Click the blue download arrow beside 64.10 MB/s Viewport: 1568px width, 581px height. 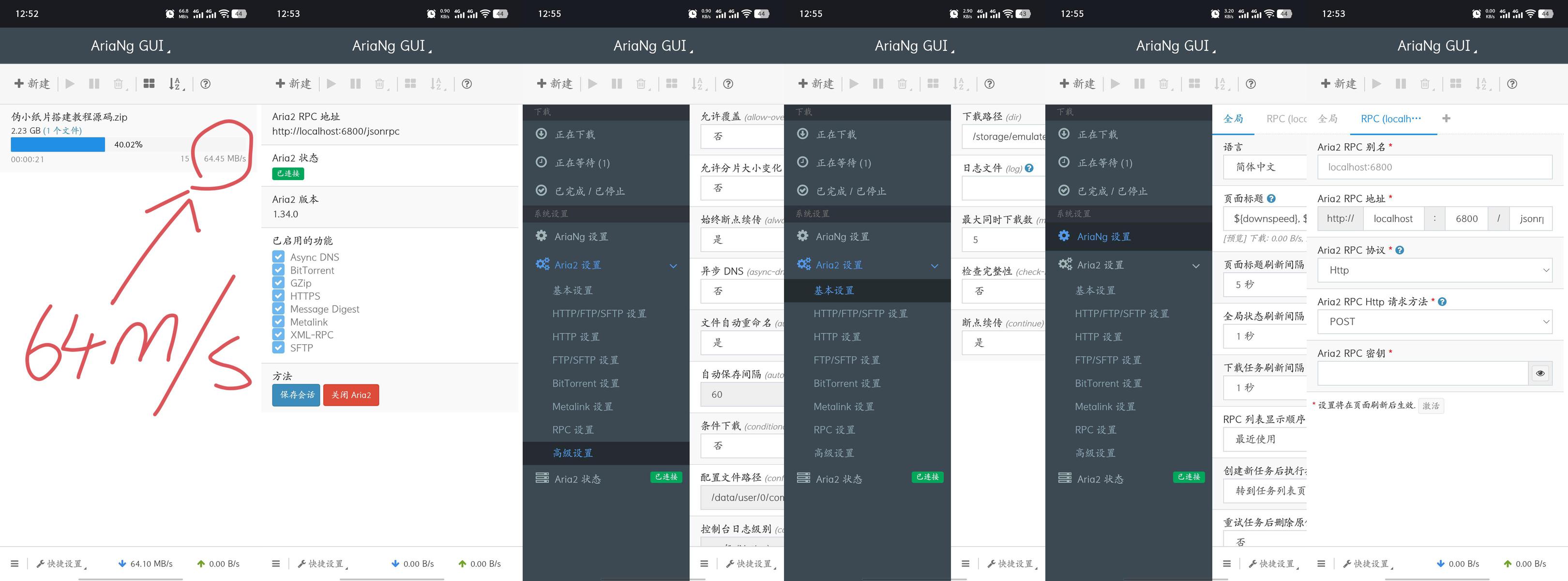122,564
